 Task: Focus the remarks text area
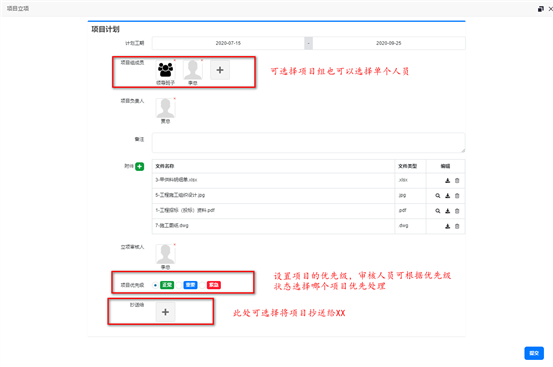(x=309, y=143)
